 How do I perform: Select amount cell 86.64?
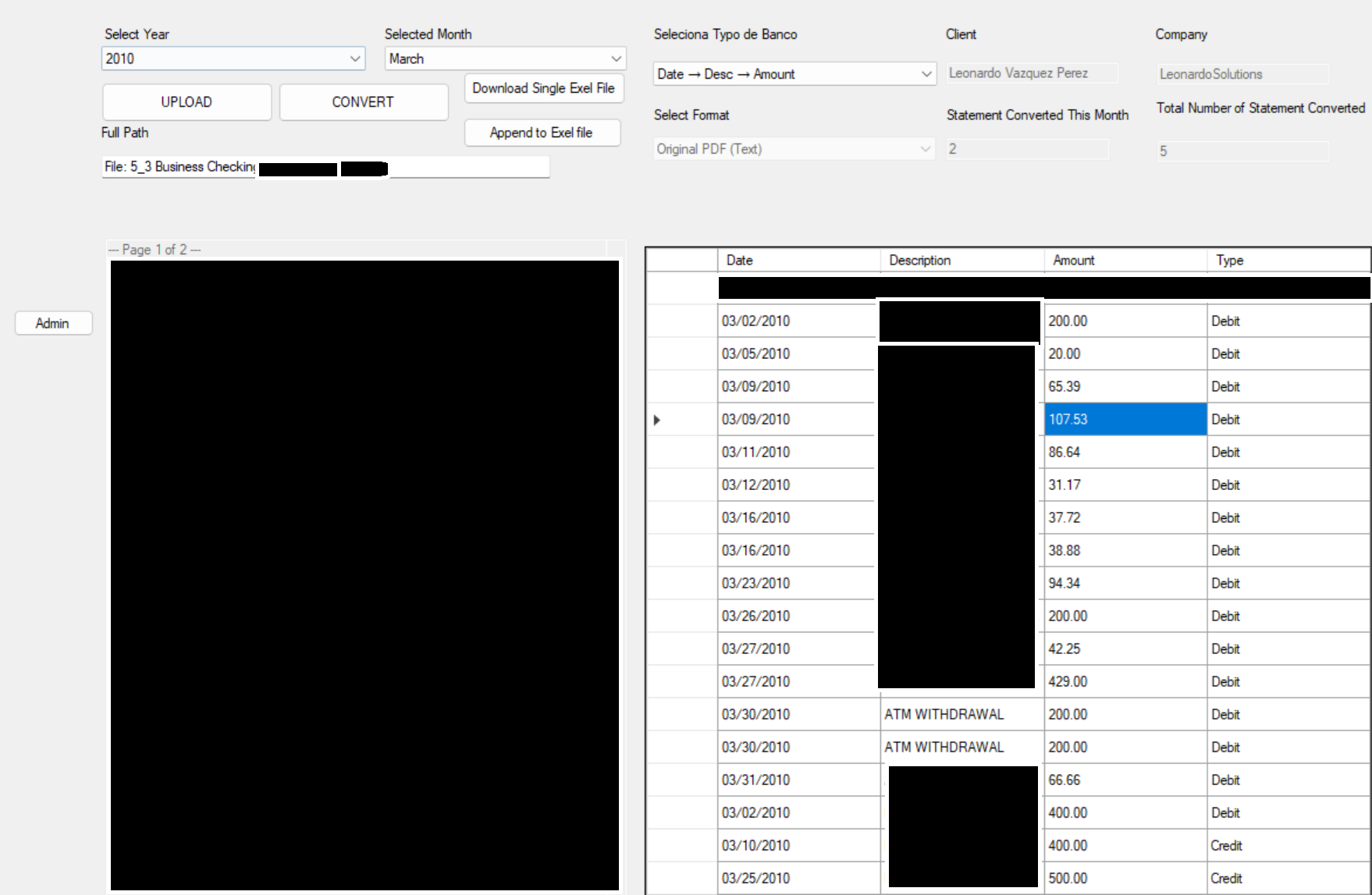[1125, 452]
